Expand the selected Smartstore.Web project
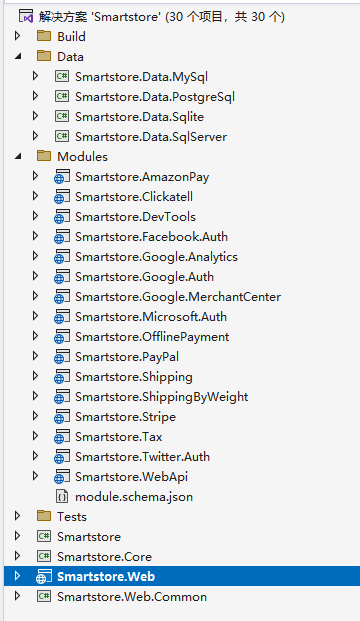The height and width of the screenshot is (621, 360). [17, 576]
